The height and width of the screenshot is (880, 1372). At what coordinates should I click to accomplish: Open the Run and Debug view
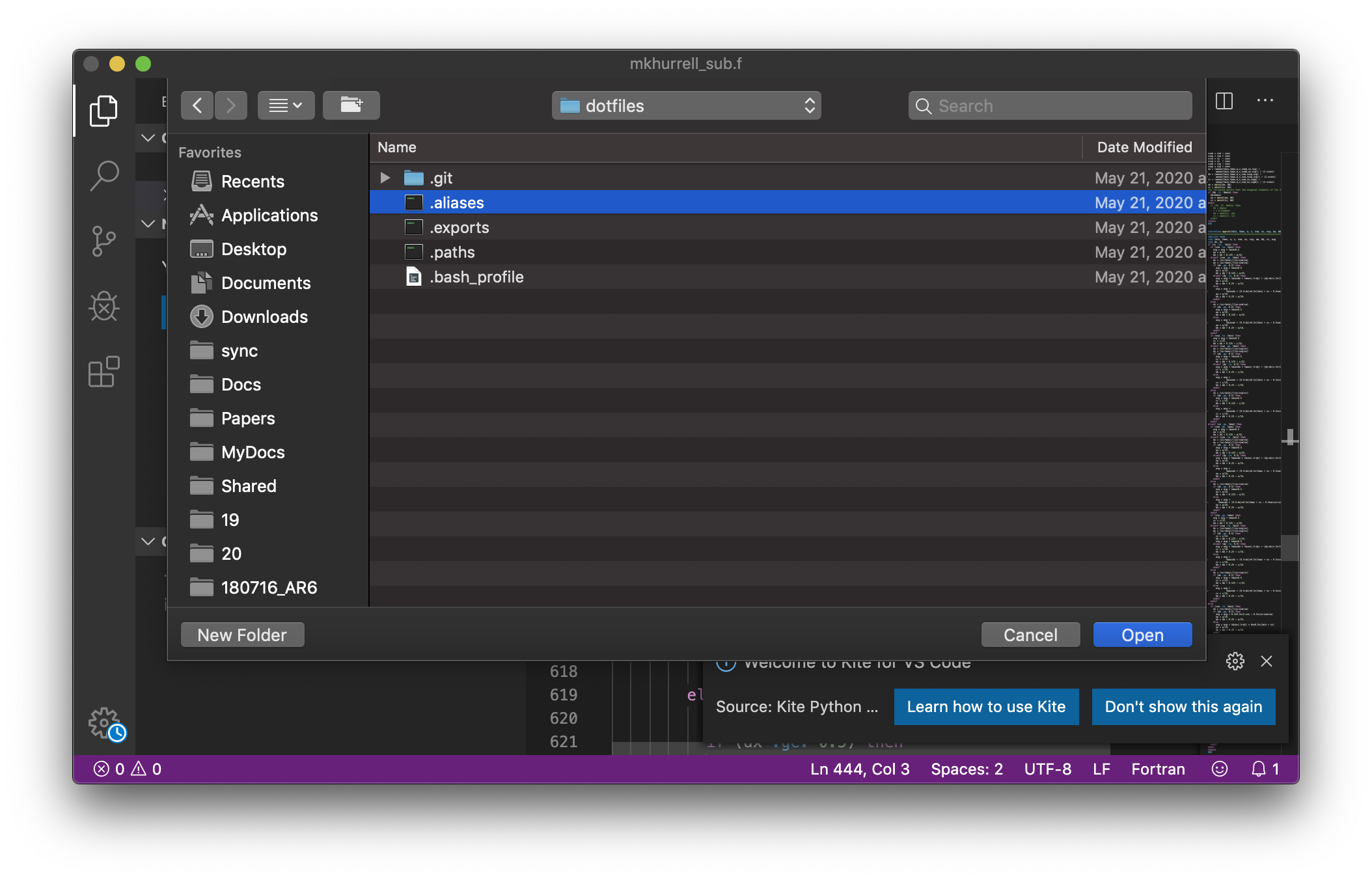click(103, 306)
